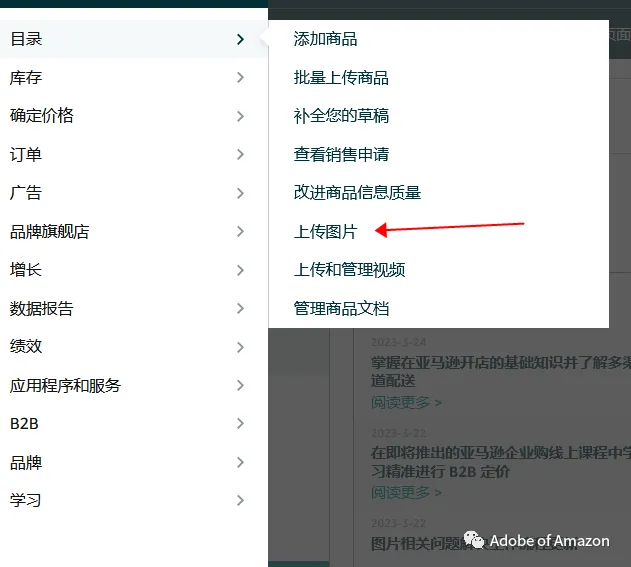Open the 品牌旗舰店 menu item
Screen dimensions: 631x567
pos(134,231)
